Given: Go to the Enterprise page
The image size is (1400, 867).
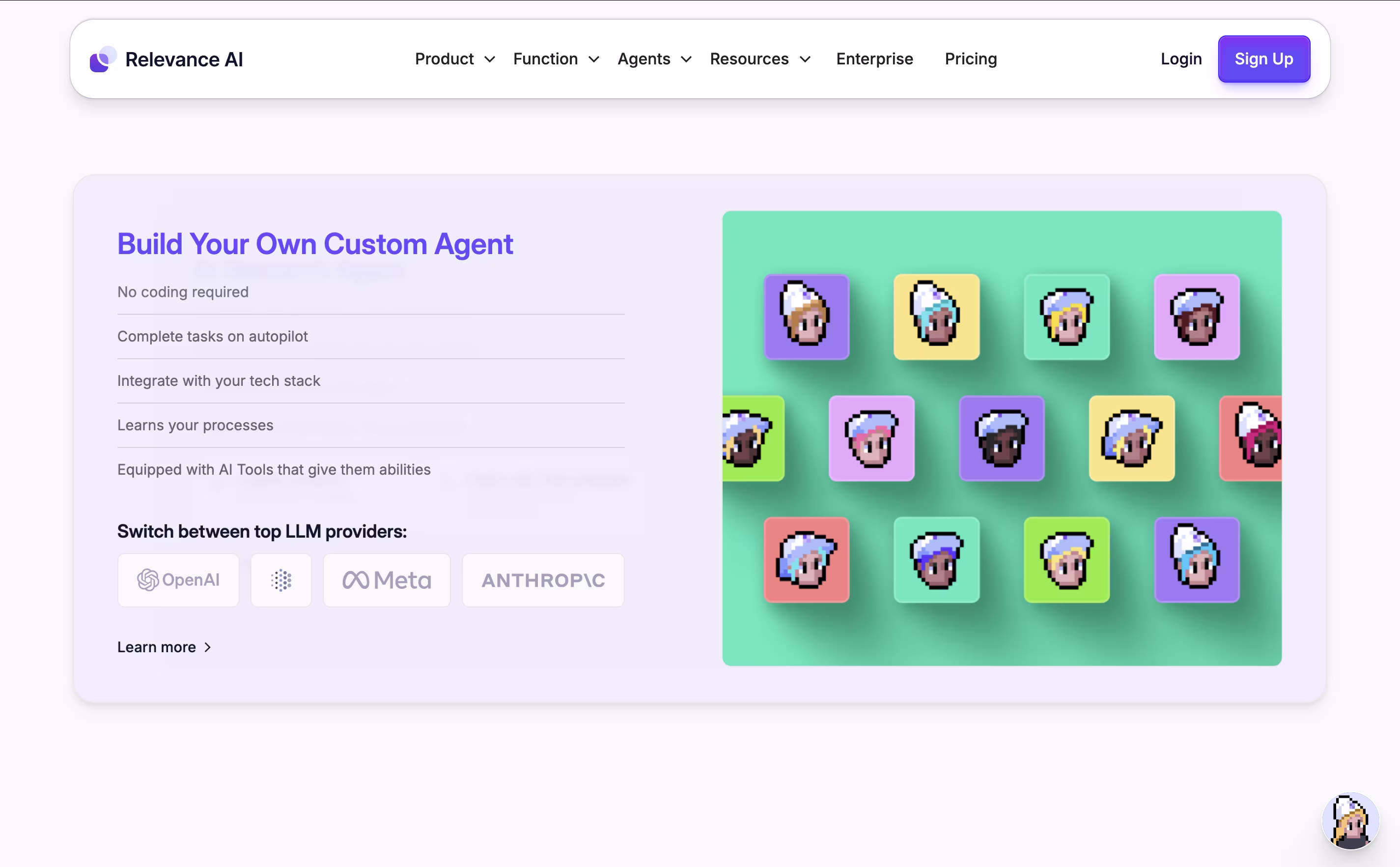Looking at the screenshot, I should point(874,59).
